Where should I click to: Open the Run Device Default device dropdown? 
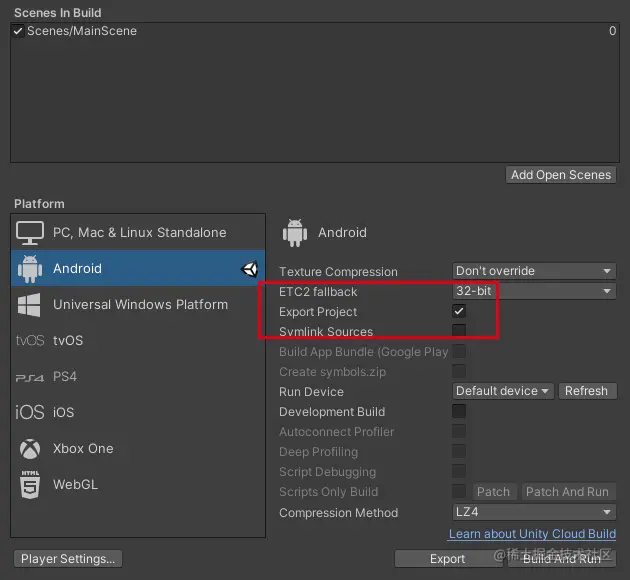tap(503, 391)
